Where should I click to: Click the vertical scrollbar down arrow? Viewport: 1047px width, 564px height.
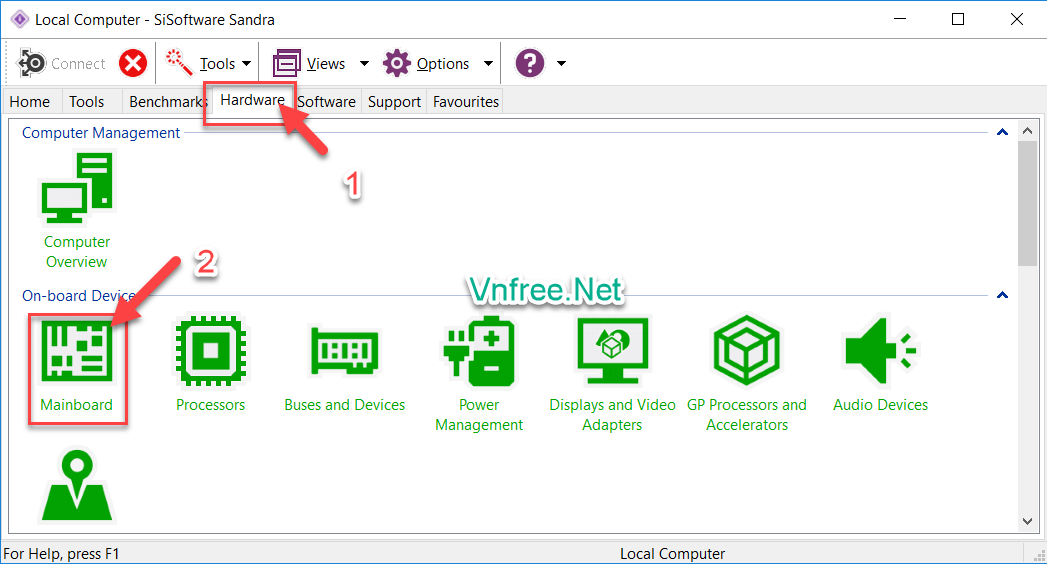[x=1027, y=521]
